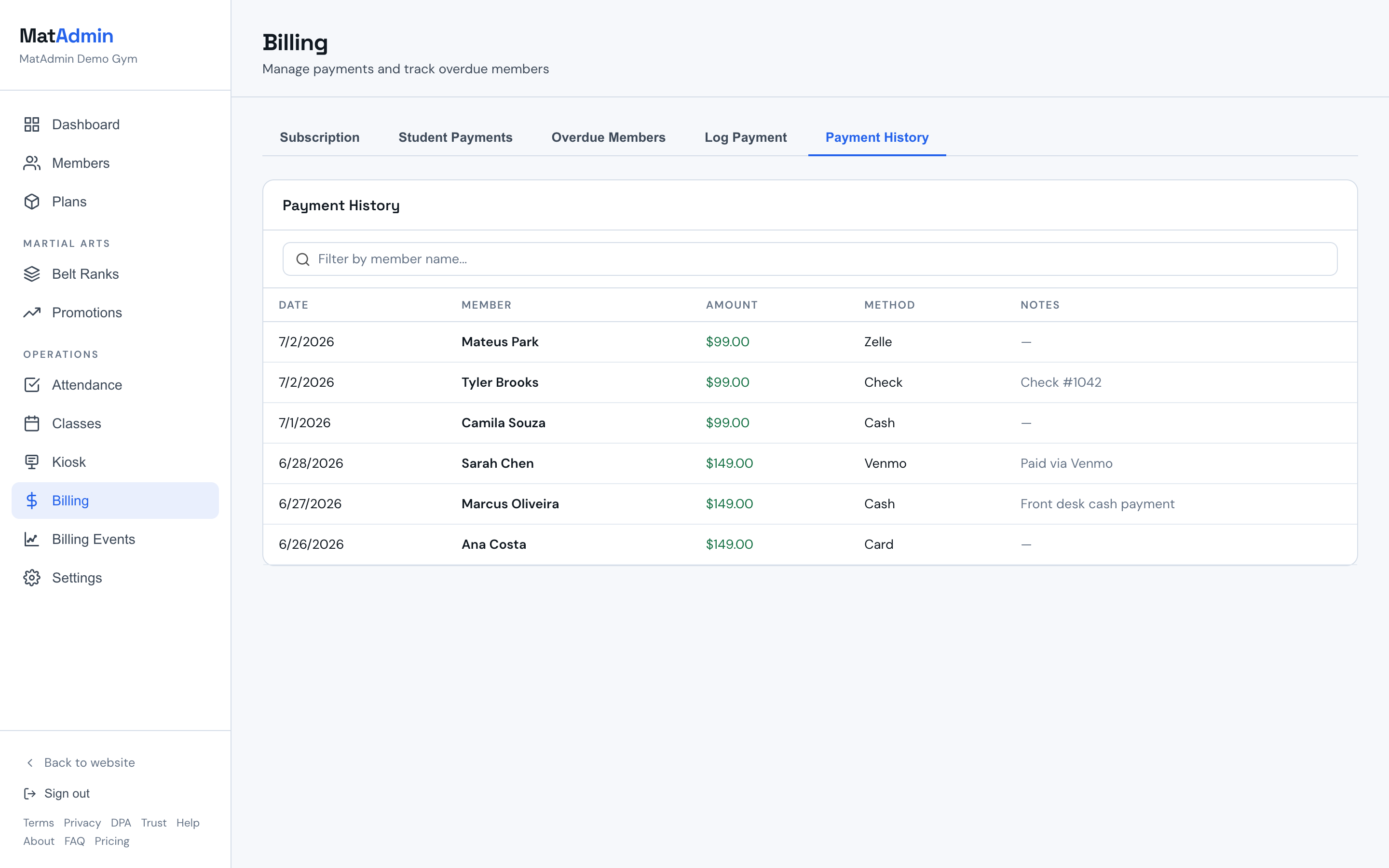Switch to the Subscription tab
This screenshot has width=1389, height=868.
pos(320,137)
